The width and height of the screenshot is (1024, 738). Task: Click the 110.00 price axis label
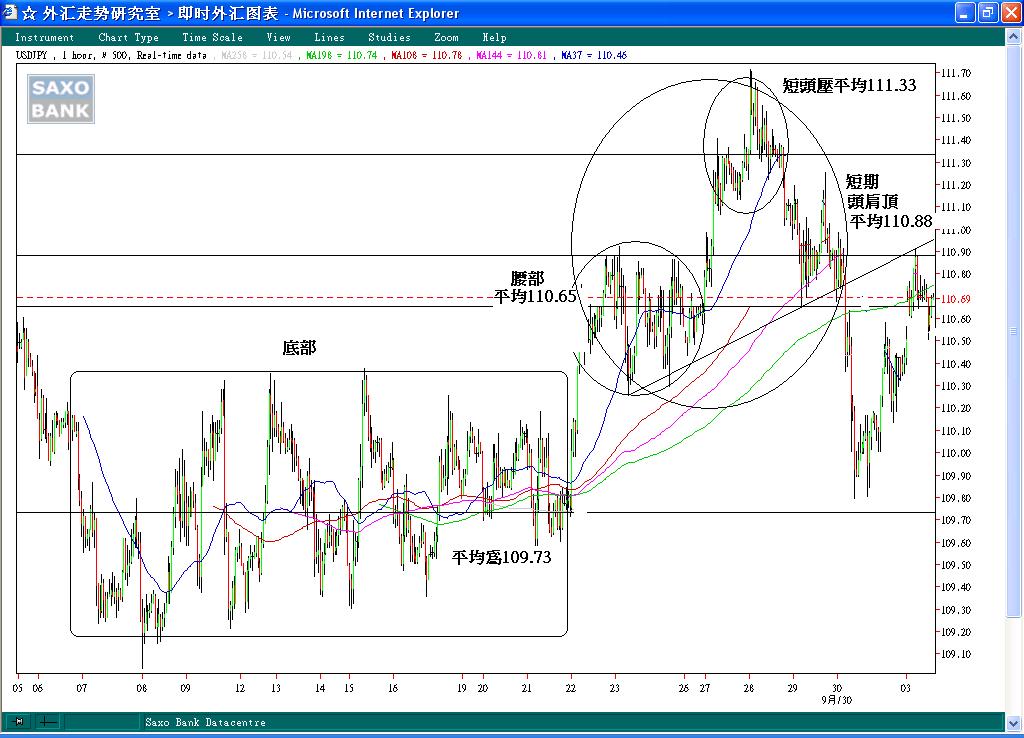point(955,453)
